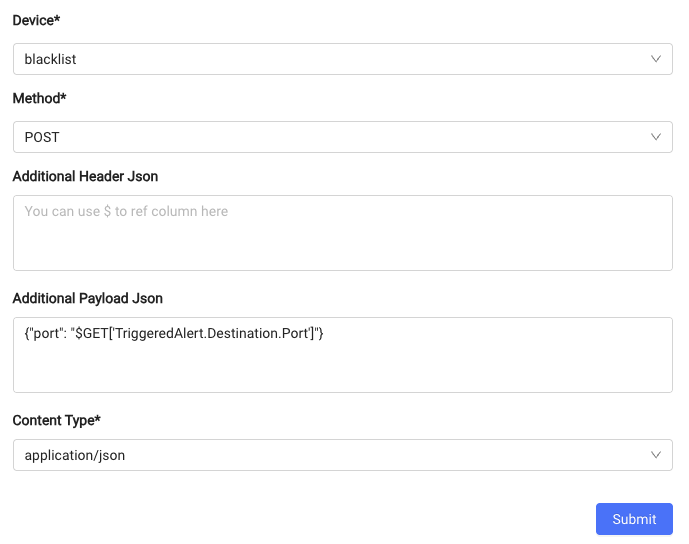Submit the form with the Submit button
This screenshot has width=689, height=544.
click(634, 519)
